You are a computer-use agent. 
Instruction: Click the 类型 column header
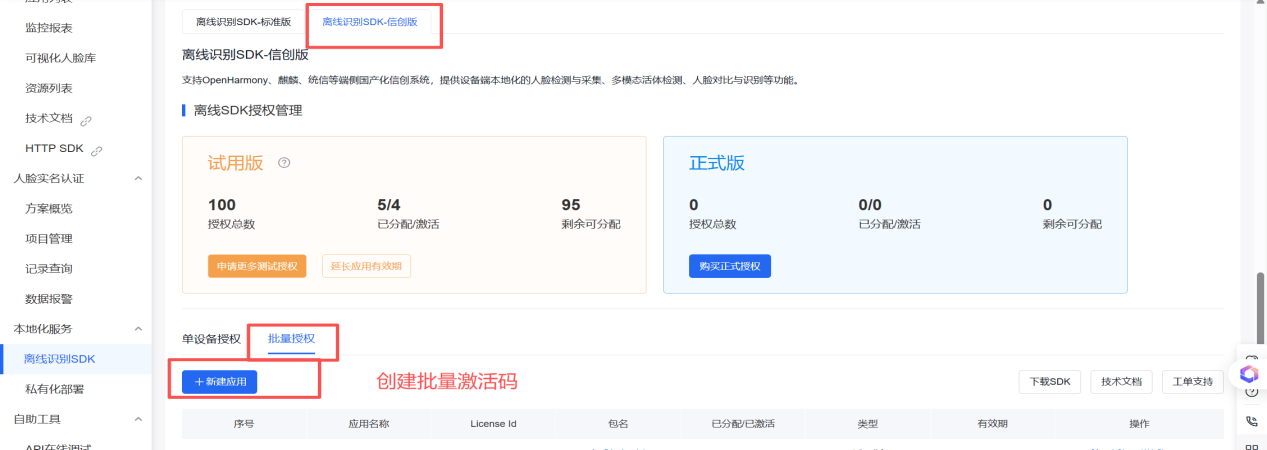(867, 424)
